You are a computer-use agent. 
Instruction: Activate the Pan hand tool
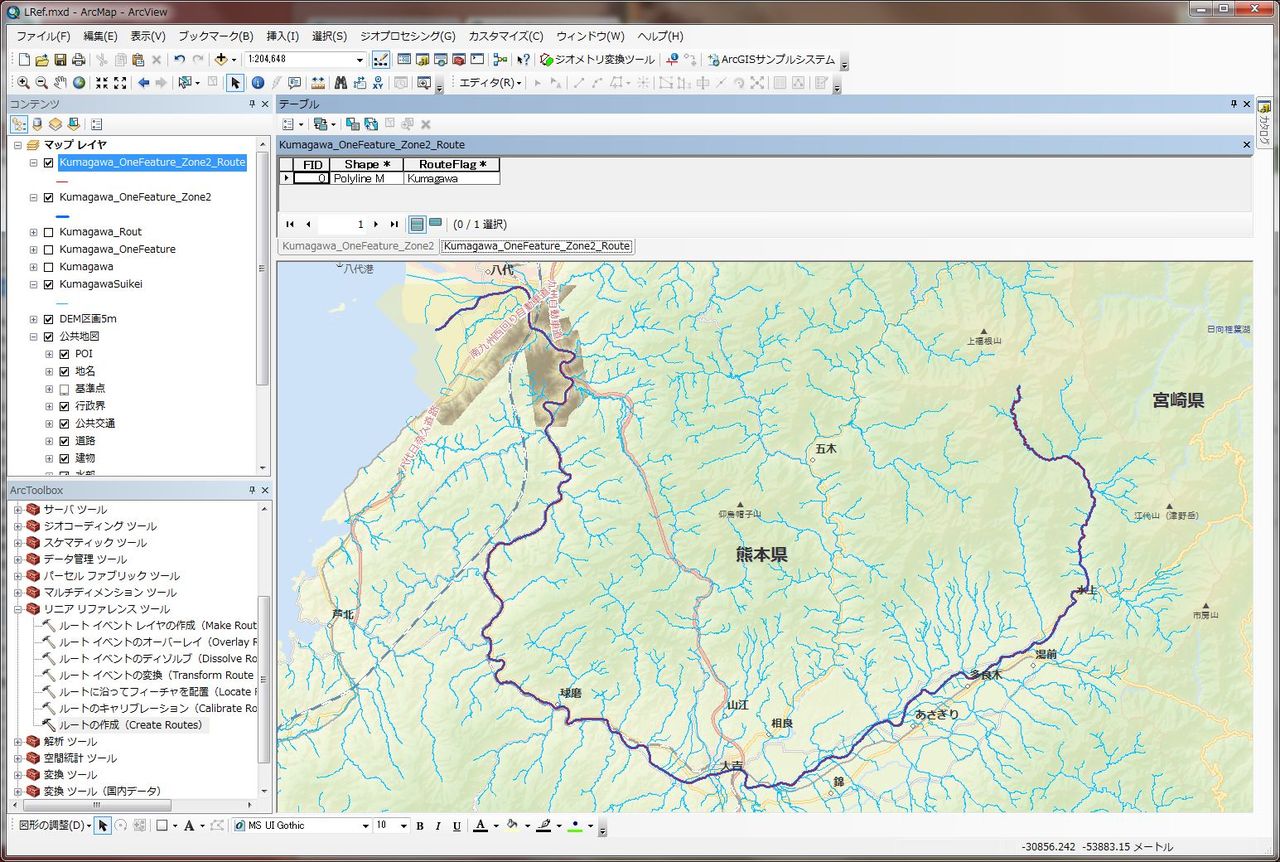pos(60,83)
